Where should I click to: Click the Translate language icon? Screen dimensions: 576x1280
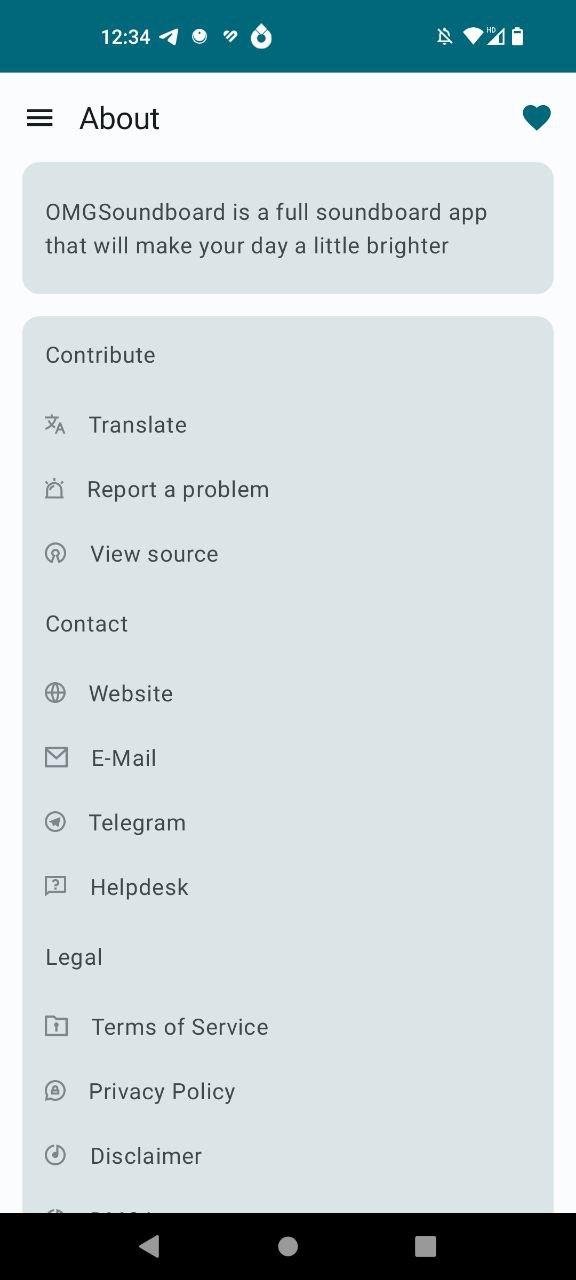click(x=55, y=424)
